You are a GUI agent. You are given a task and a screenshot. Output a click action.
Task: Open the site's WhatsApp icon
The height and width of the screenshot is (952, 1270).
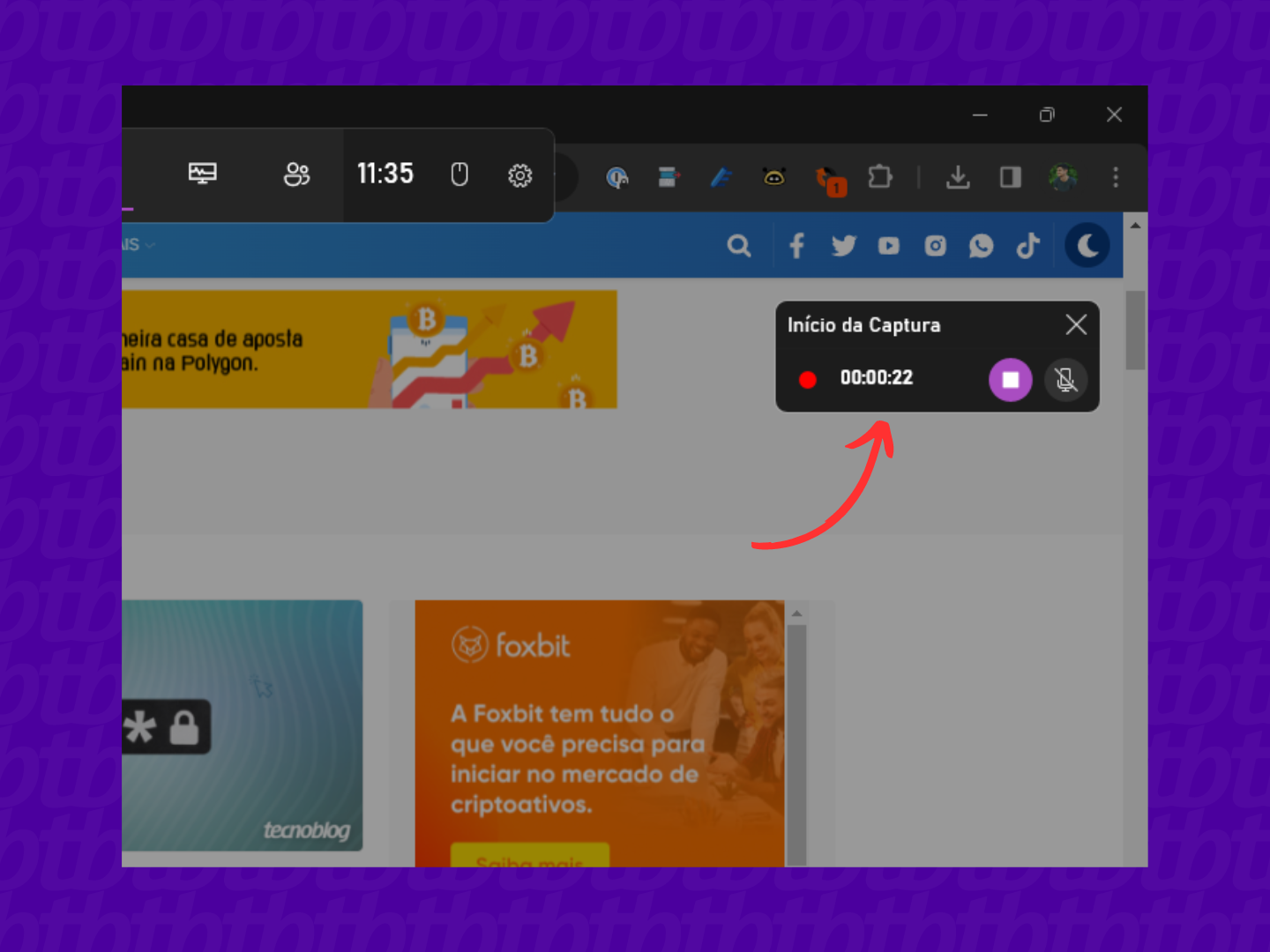(x=982, y=245)
